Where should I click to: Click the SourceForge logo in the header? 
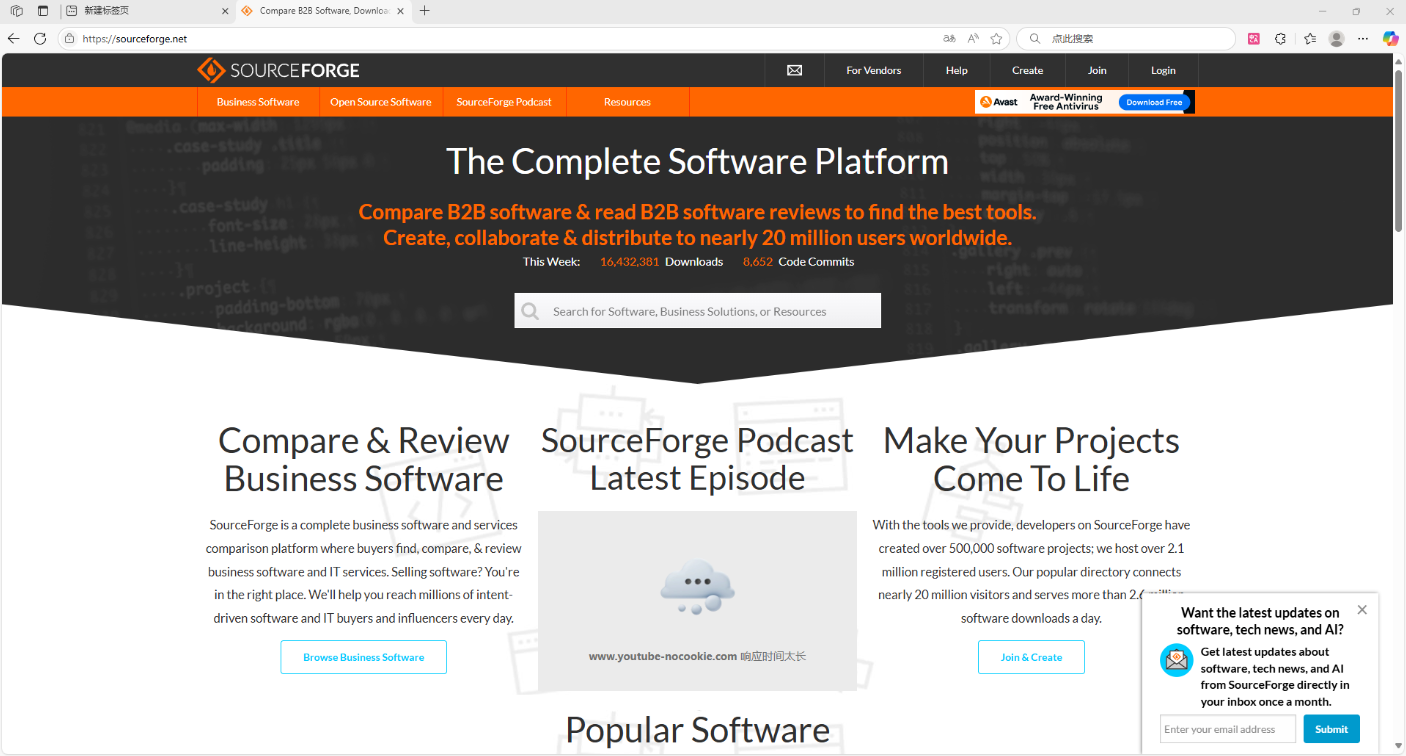pyautogui.click(x=278, y=70)
